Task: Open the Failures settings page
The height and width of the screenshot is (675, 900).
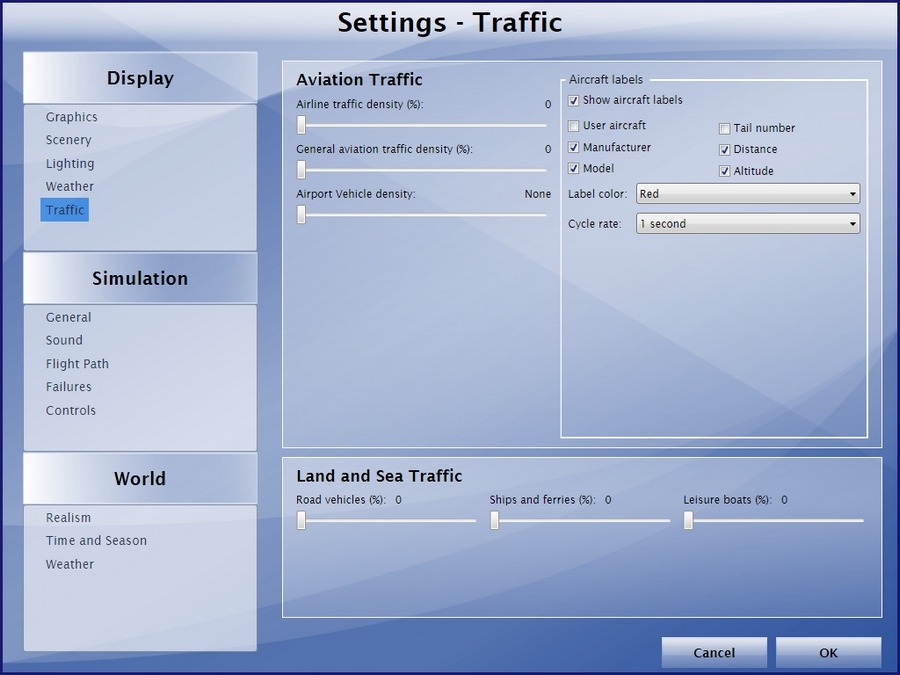Action: coord(68,387)
